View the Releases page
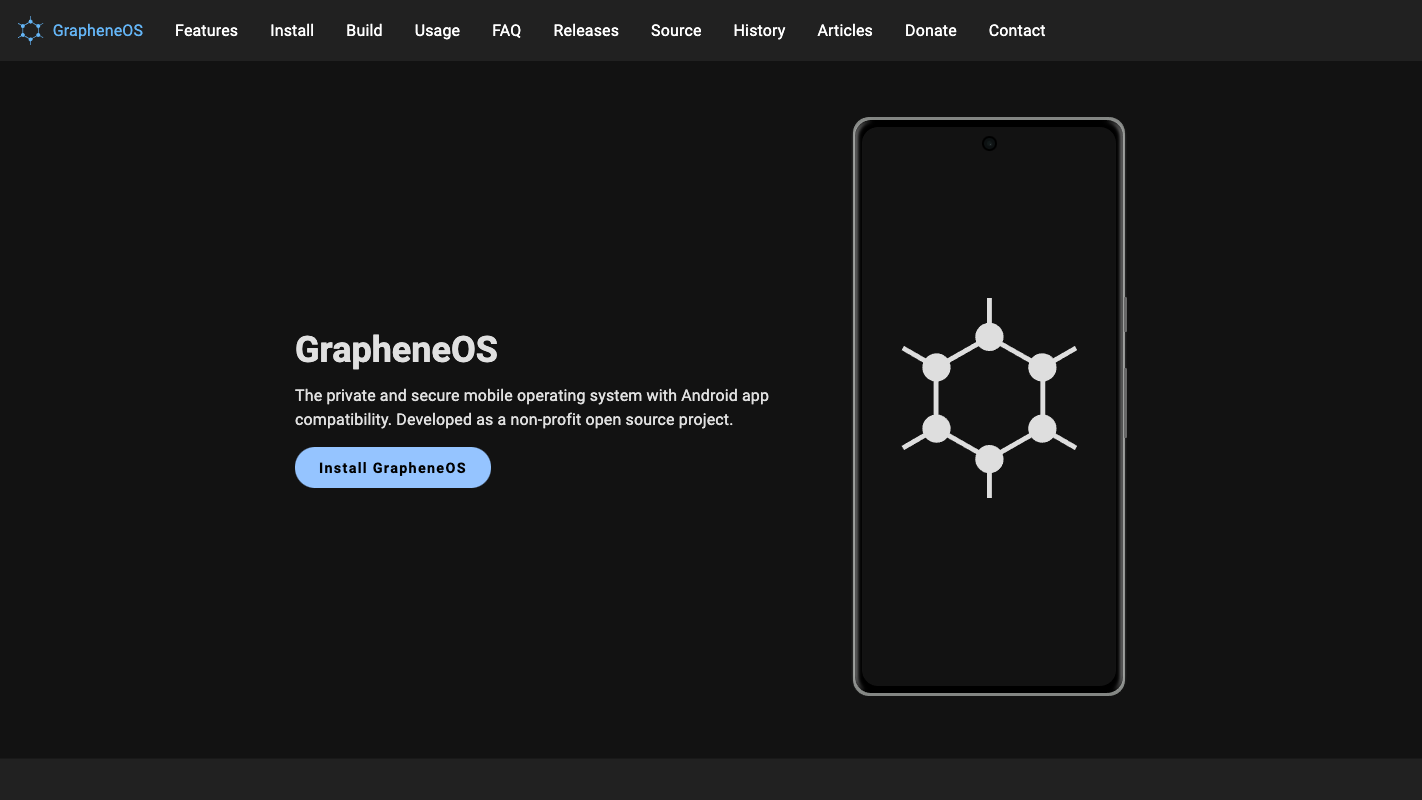The width and height of the screenshot is (1422, 800). coord(586,31)
